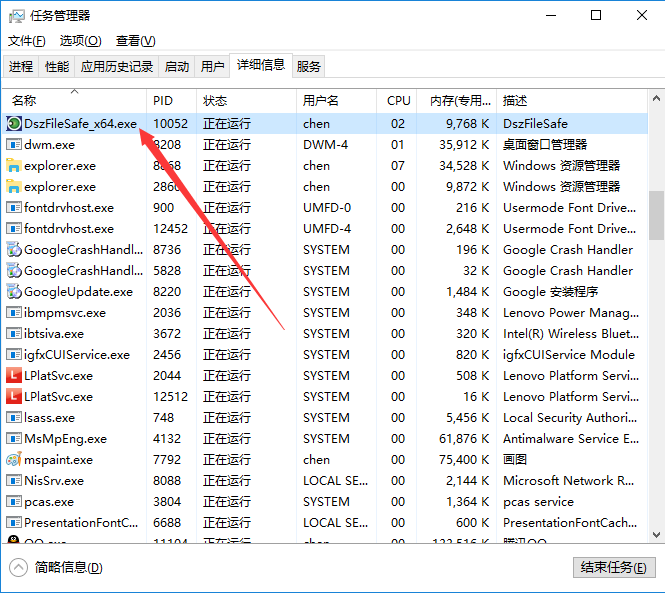Click the MsMpEng.exe process icon

(14, 439)
